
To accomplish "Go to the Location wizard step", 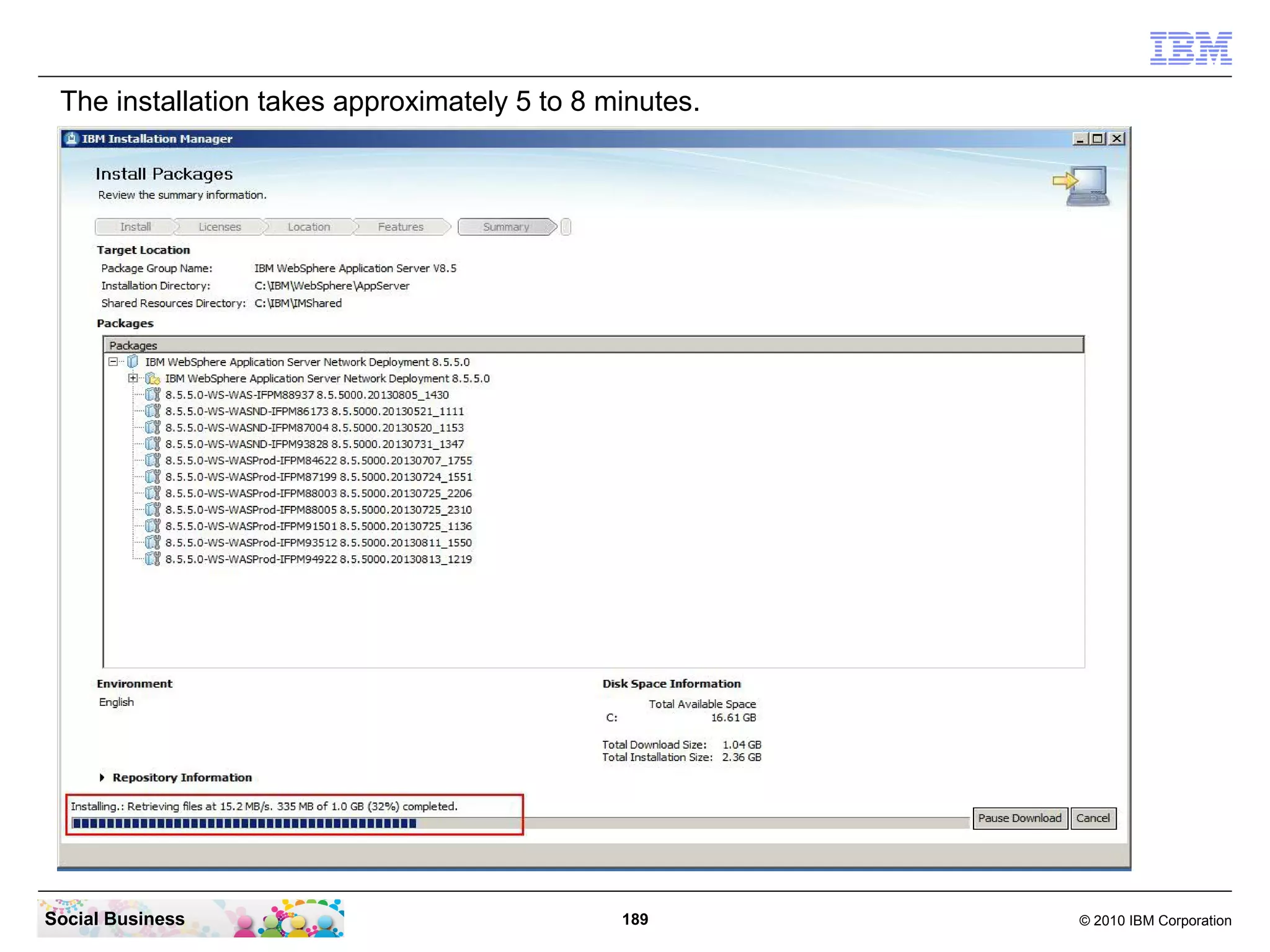I will 309,227.
